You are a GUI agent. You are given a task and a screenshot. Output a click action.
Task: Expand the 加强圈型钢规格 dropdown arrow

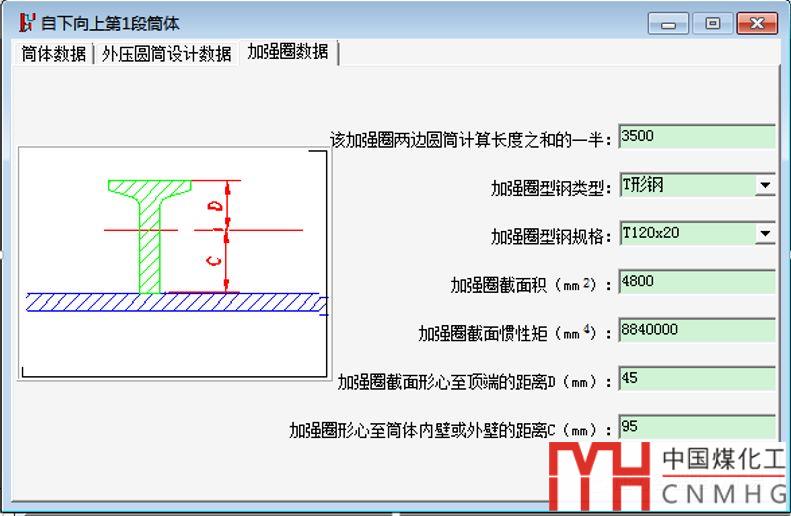[765, 233]
